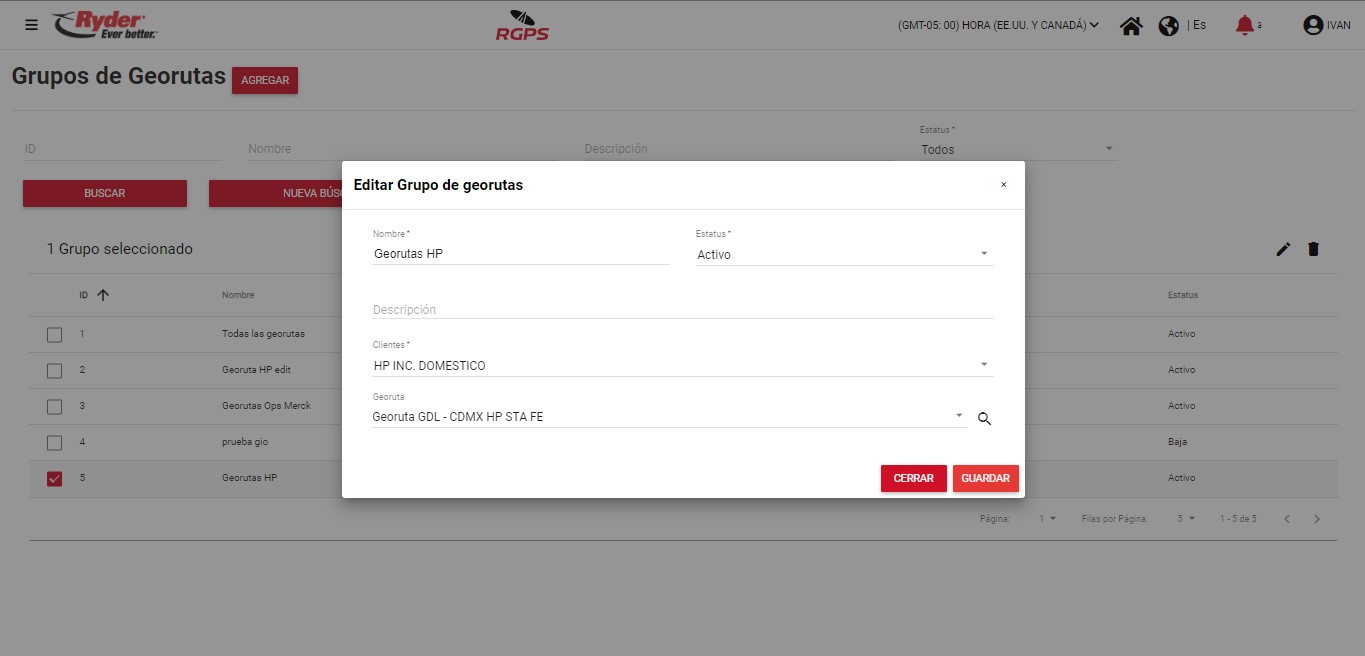The height and width of the screenshot is (656, 1365).
Task: Open the Clientes dropdown
Action: tap(983, 365)
